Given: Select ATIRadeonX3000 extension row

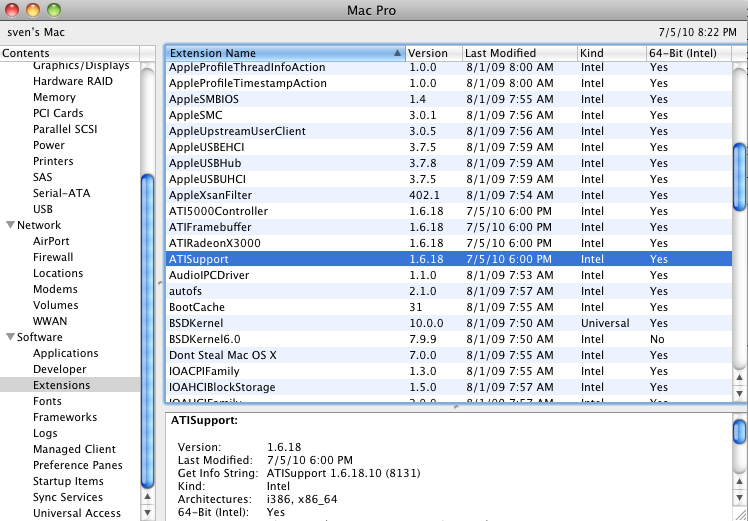Looking at the screenshot, I should 449,243.
